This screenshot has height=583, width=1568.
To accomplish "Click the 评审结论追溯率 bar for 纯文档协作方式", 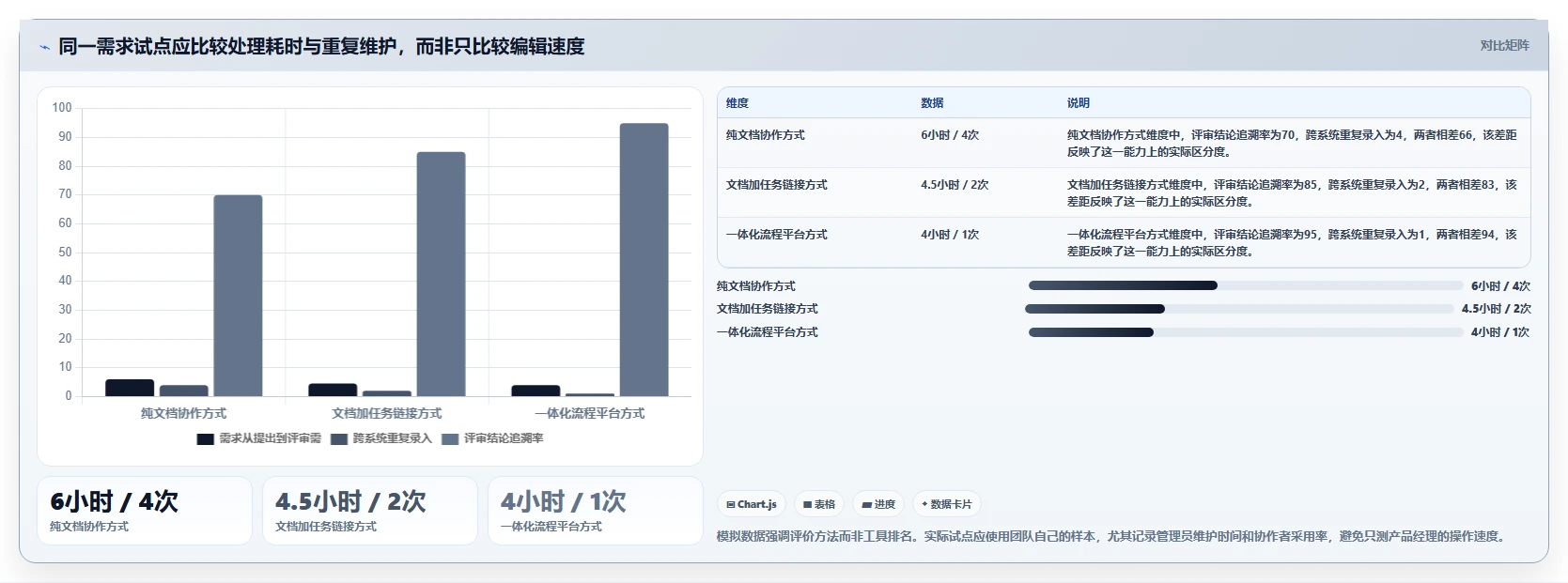I will coord(238,296).
